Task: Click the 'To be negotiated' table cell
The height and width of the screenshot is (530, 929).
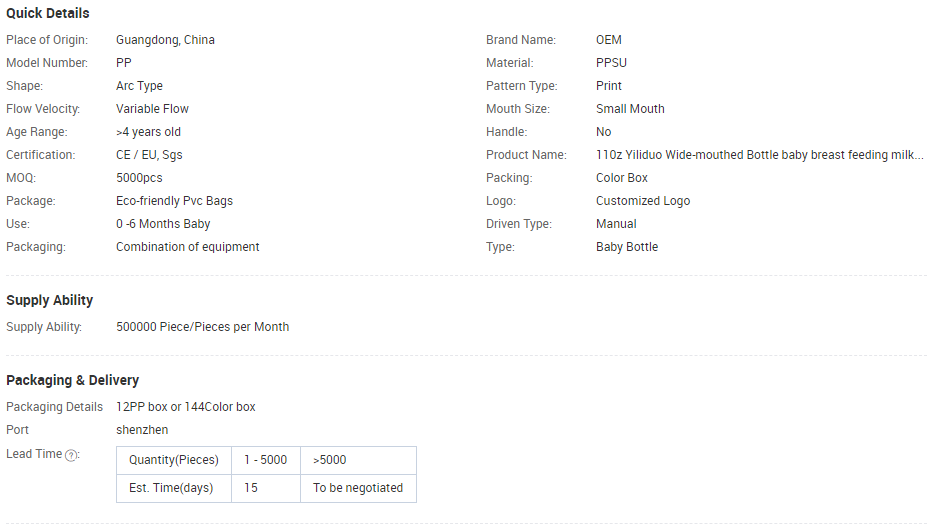Action: coord(358,488)
